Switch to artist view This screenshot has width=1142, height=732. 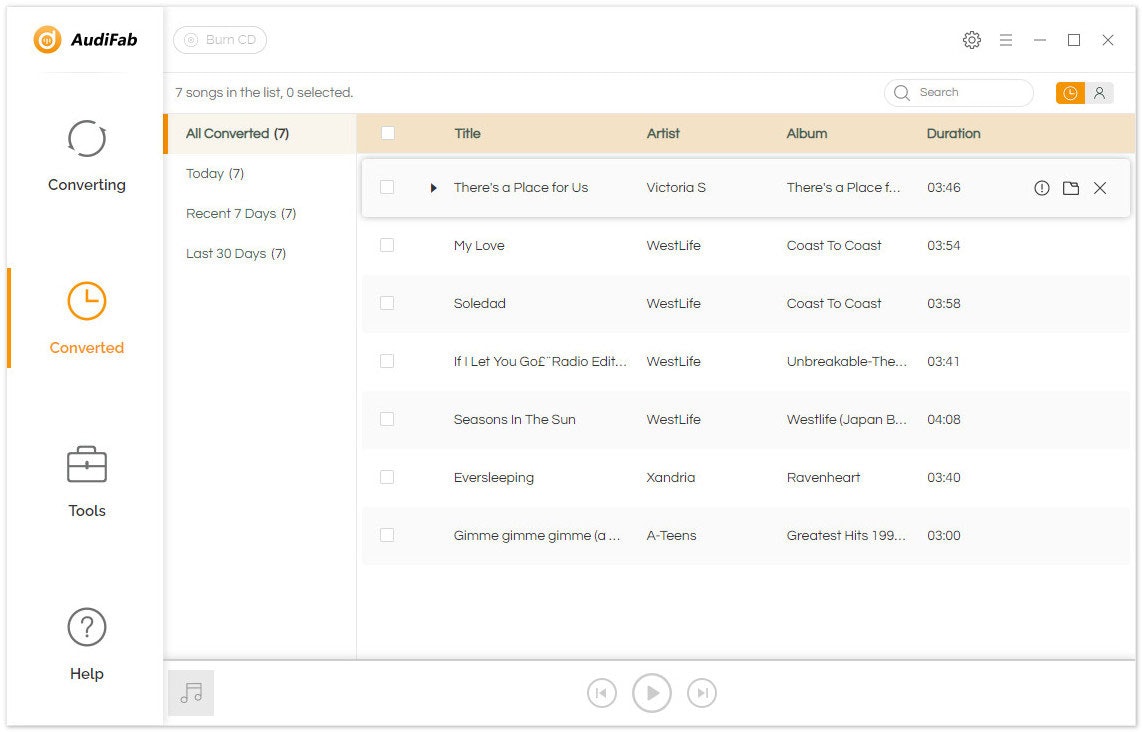coord(1099,93)
